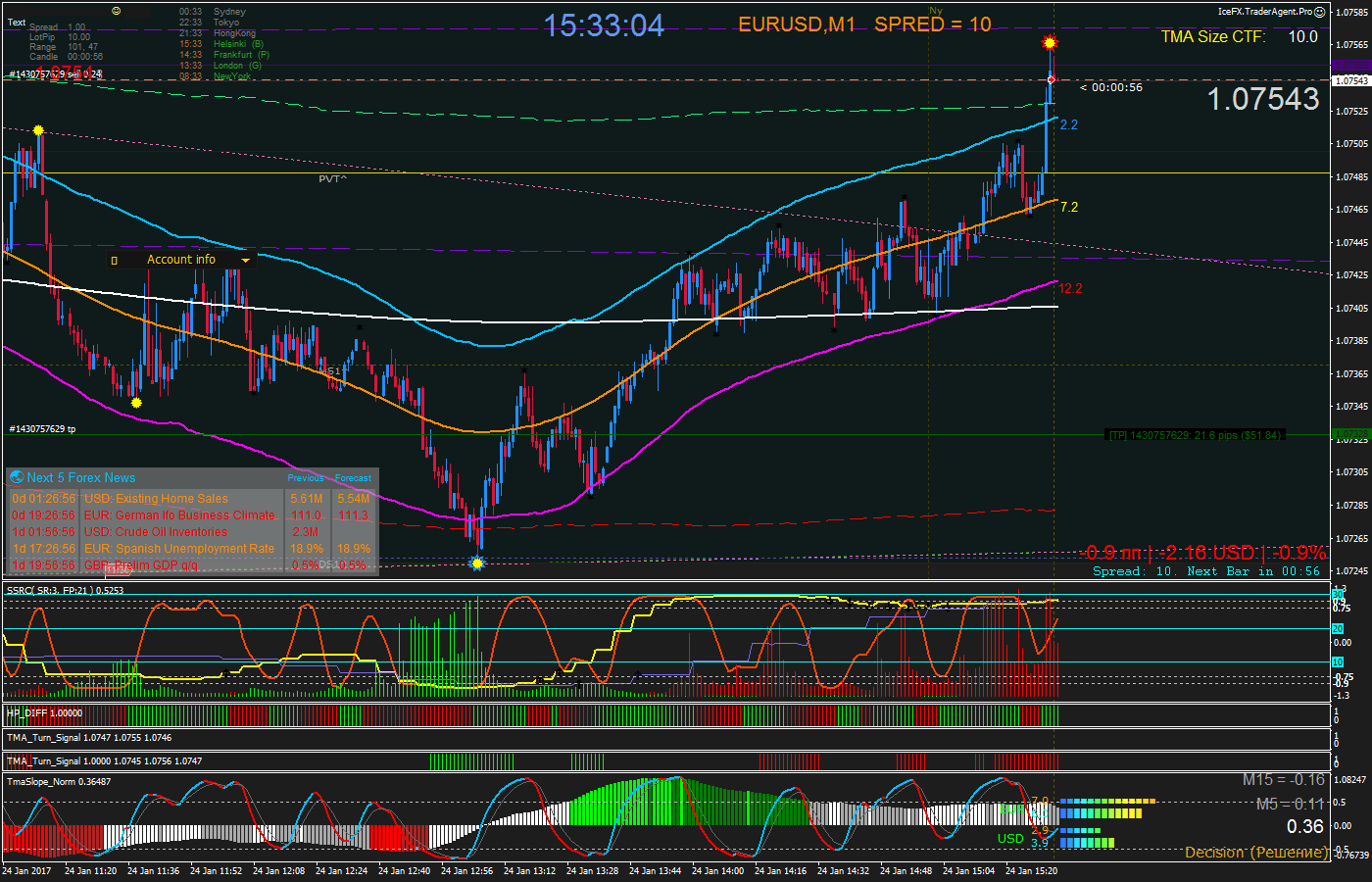
Task: Click the 7.2 orange band label
Action: tap(1069, 207)
